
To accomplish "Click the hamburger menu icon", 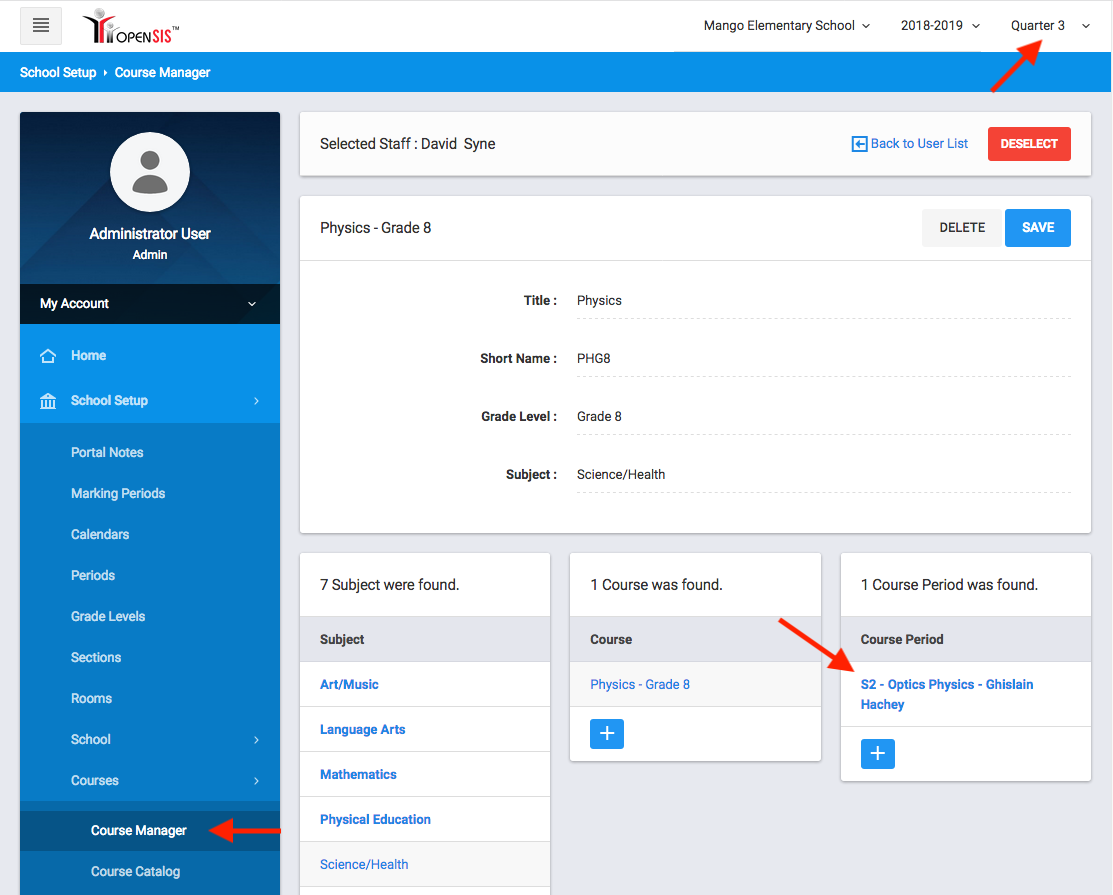I will (41, 26).
